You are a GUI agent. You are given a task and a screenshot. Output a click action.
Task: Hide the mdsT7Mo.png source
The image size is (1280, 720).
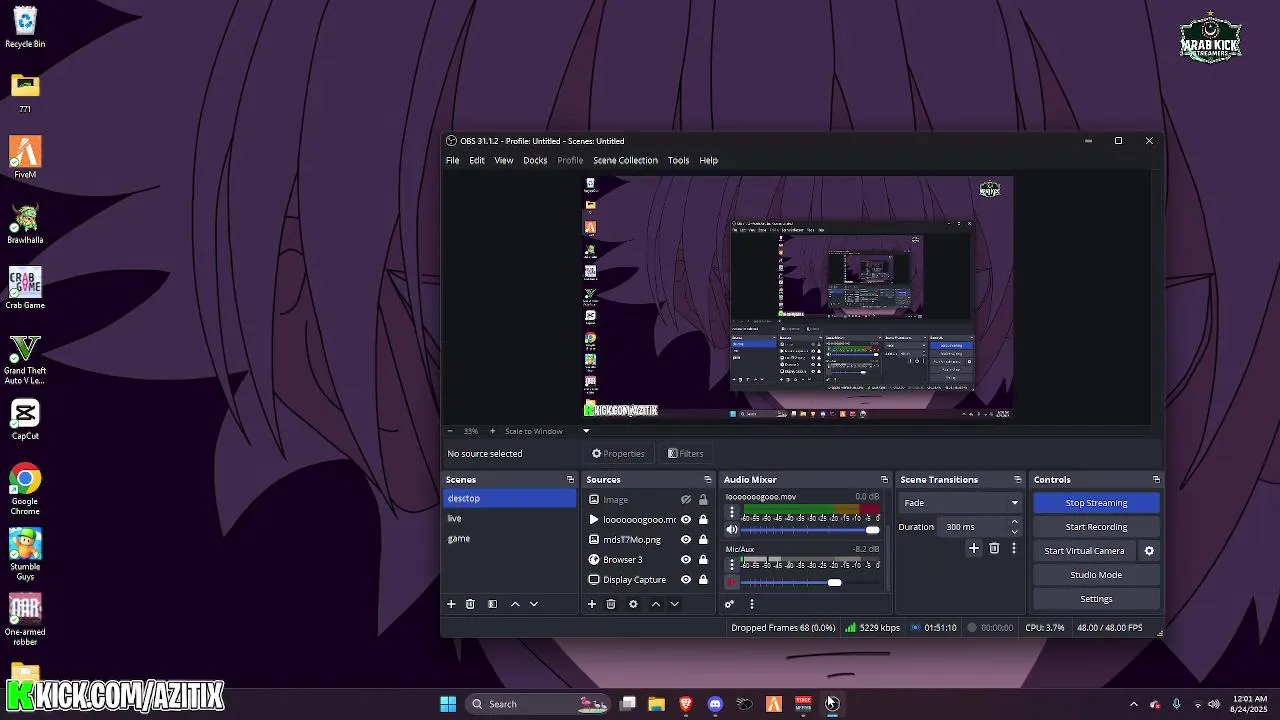click(686, 540)
